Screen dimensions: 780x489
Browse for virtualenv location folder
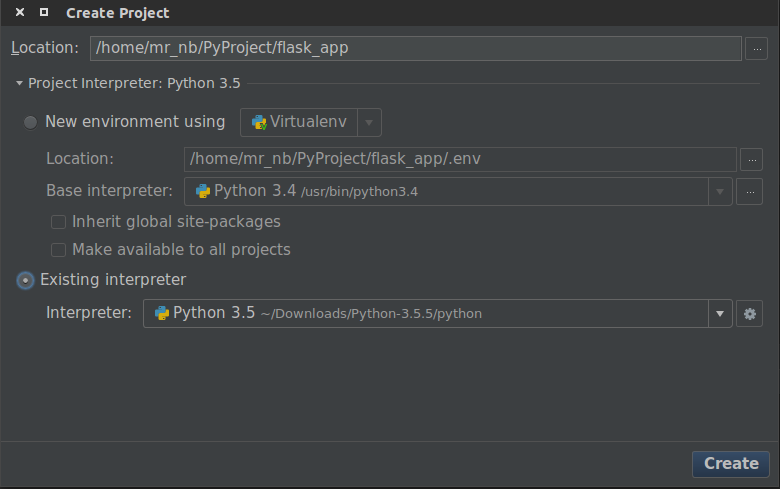751,159
